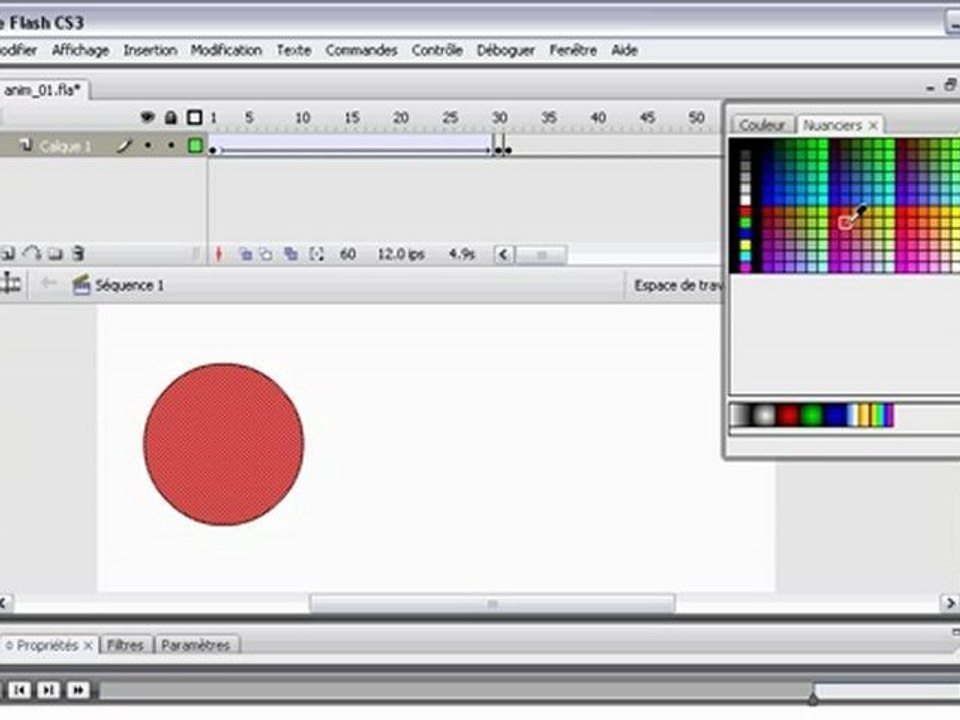
Task: Switch to the Filtres tab
Action: [125, 645]
